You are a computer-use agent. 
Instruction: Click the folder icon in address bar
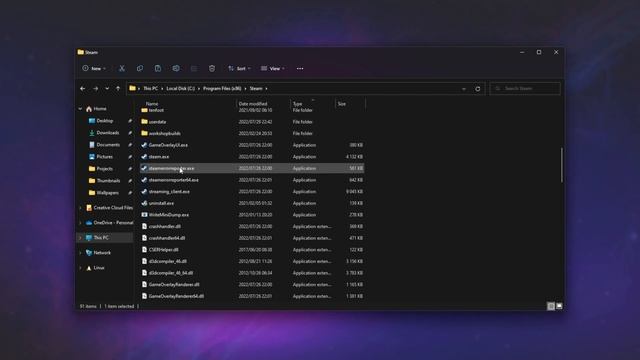pos(132,88)
